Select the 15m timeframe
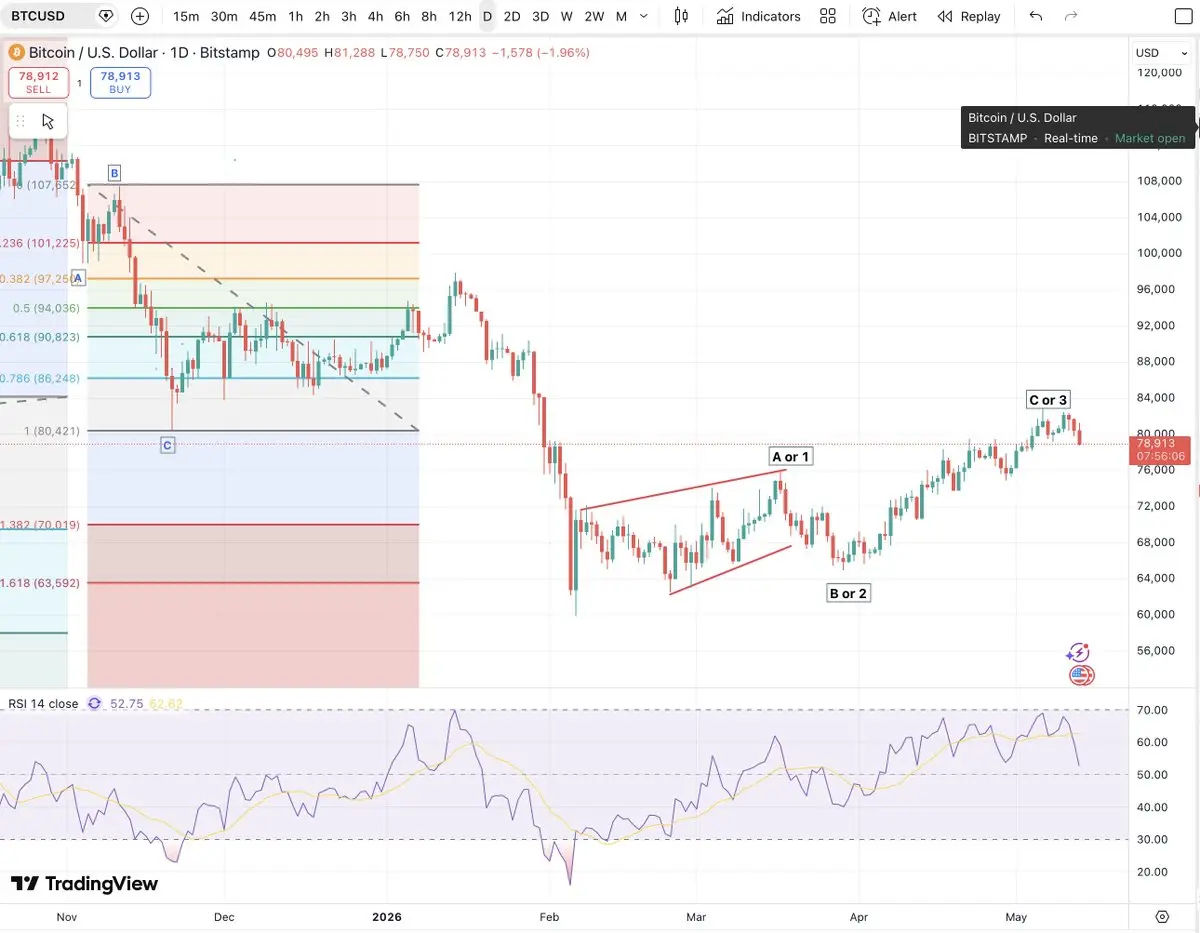The height and width of the screenshot is (933, 1200). [186, 16]
